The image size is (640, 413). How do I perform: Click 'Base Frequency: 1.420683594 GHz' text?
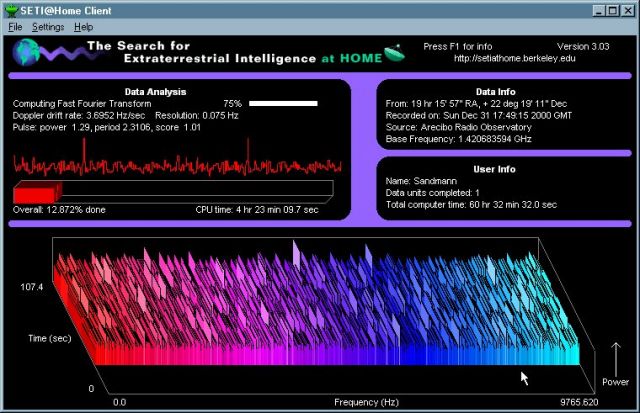[x=458, y=139]
